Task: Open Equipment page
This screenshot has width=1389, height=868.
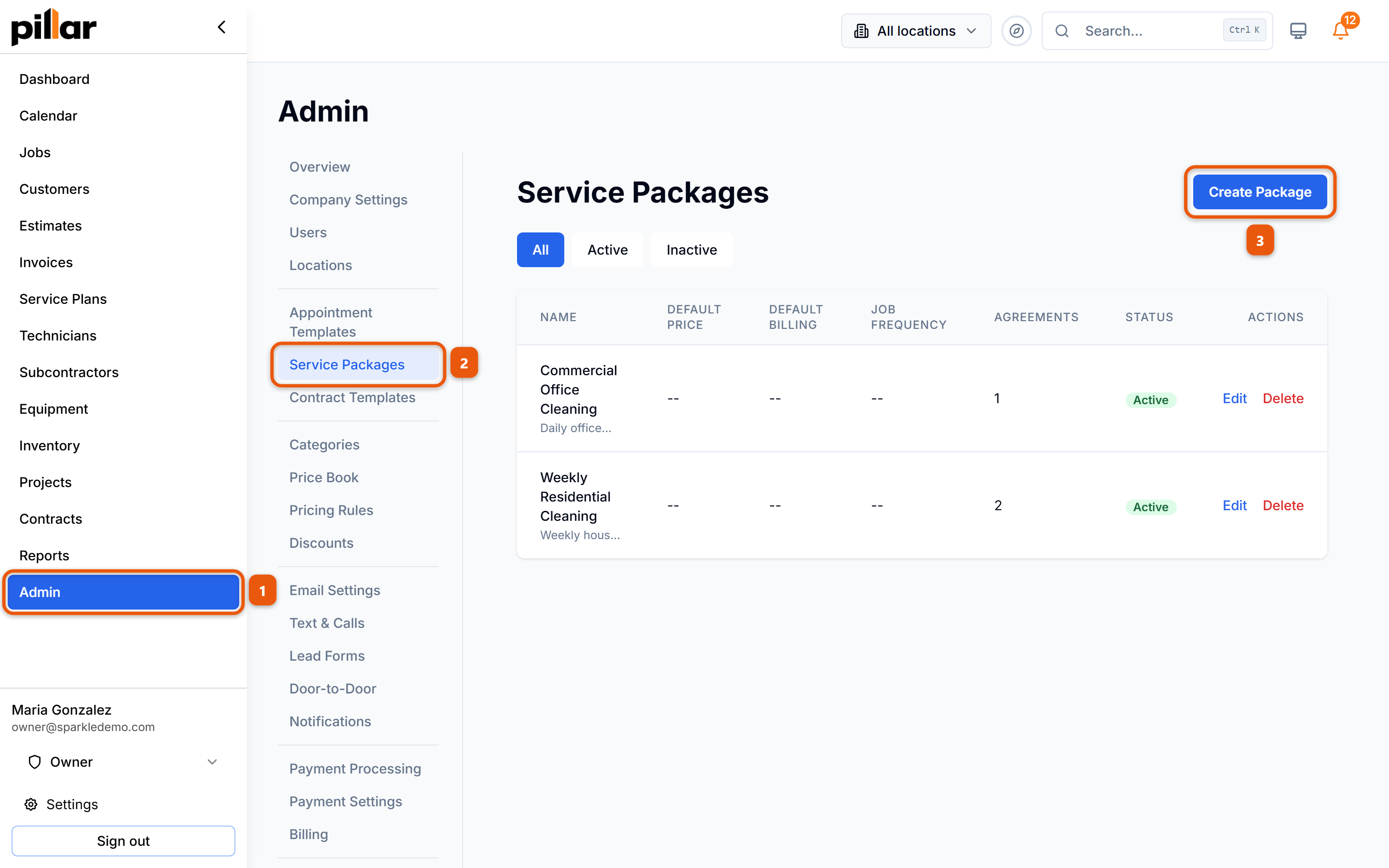Action: coord(123,409)
